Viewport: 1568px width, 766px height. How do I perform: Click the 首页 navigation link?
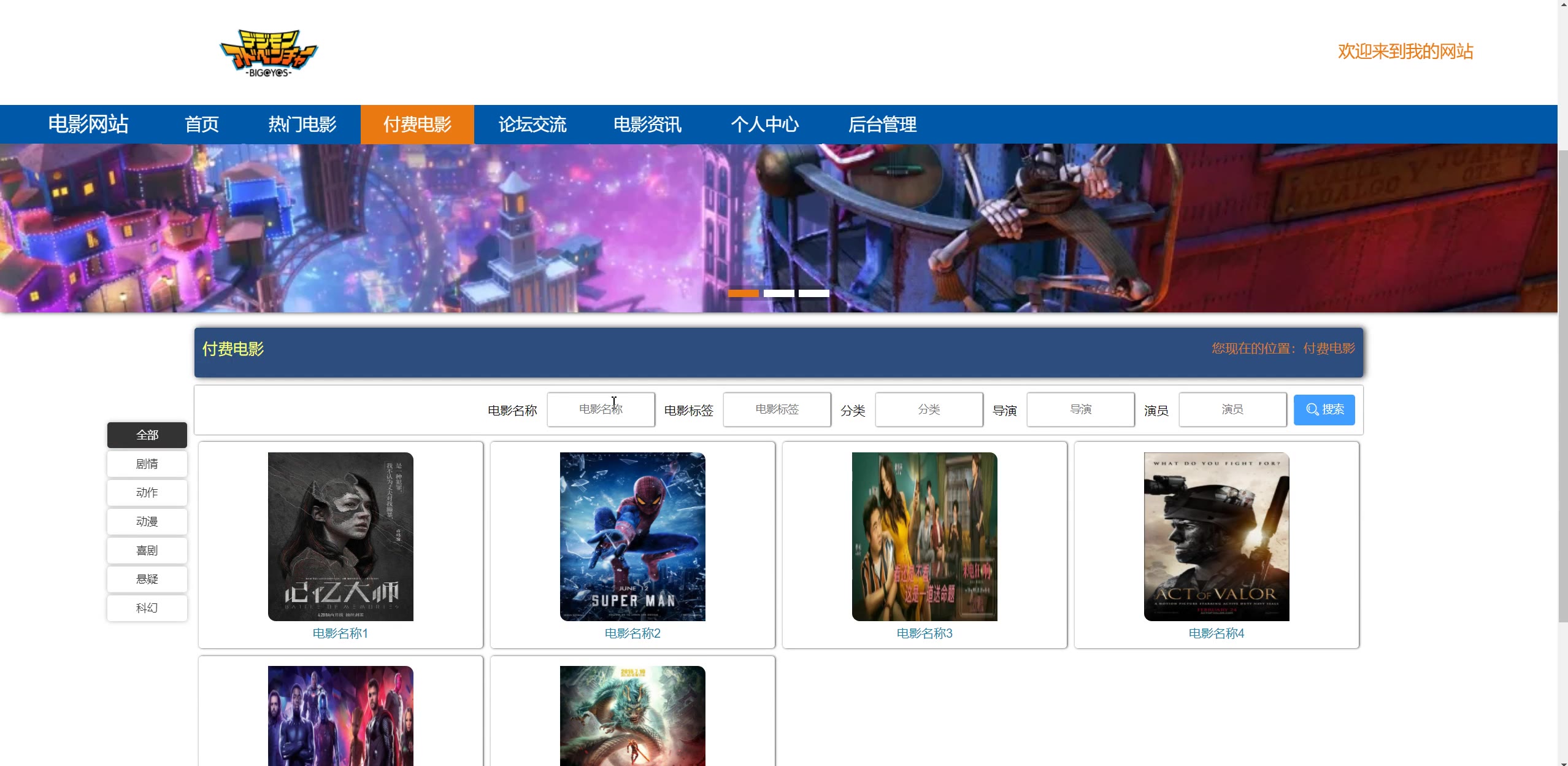point(202,125)
